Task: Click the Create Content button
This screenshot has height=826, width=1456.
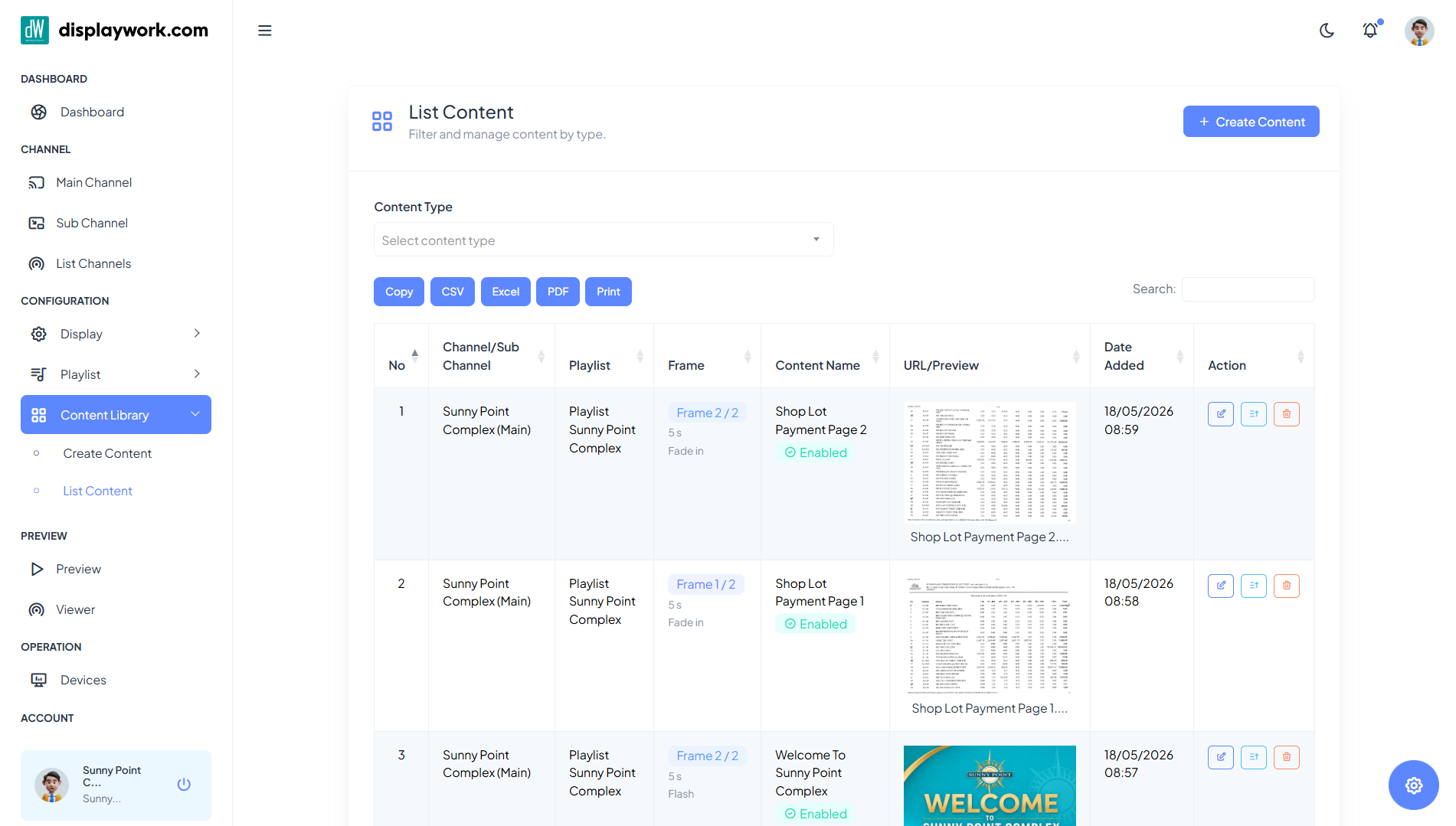Action: [1251, 122]
